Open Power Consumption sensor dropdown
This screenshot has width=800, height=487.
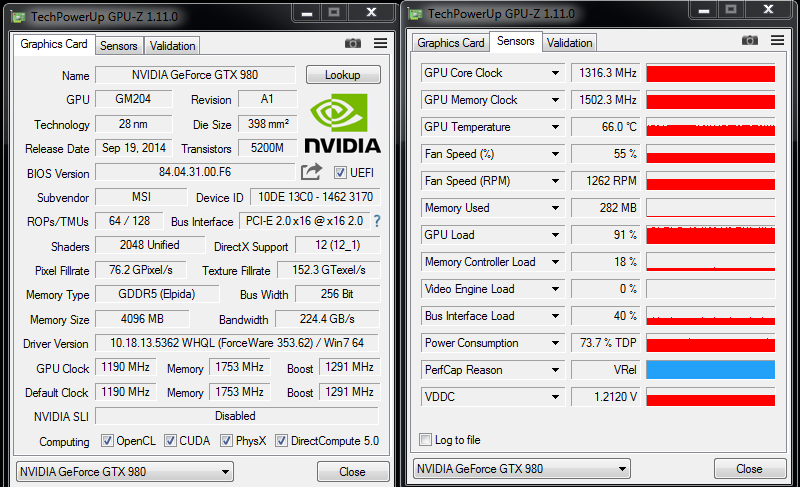pos(555,343)
